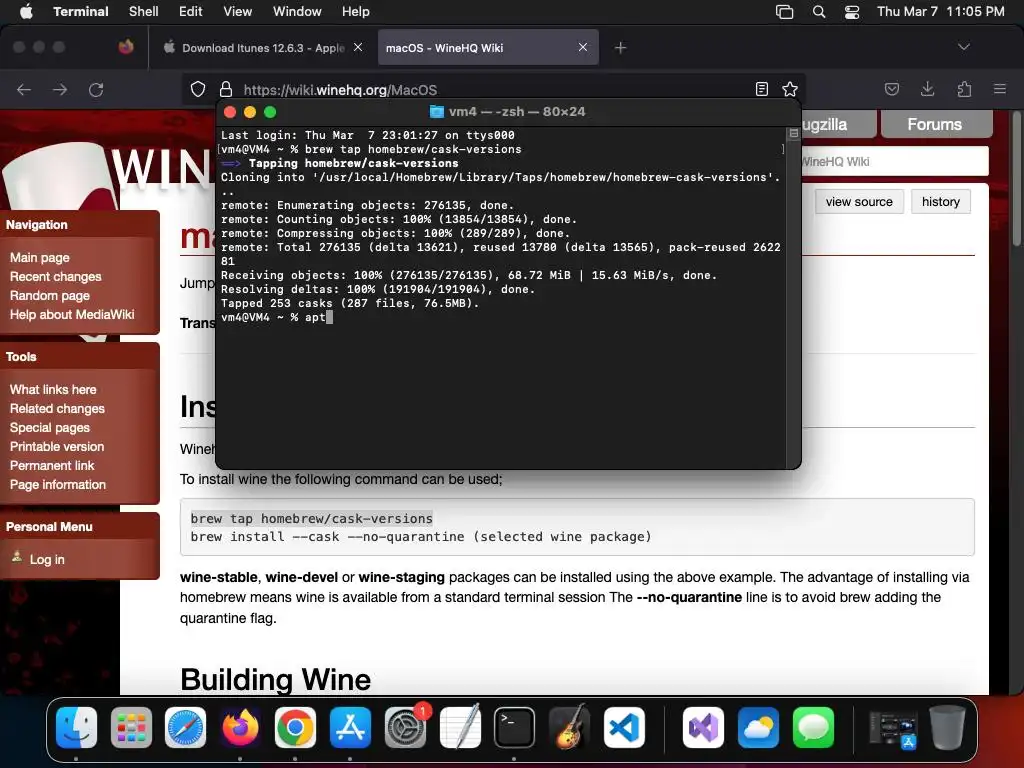The image size is (1024, 768).
Task: Open System Preferences with update badge
Action: tap(406, 727)
